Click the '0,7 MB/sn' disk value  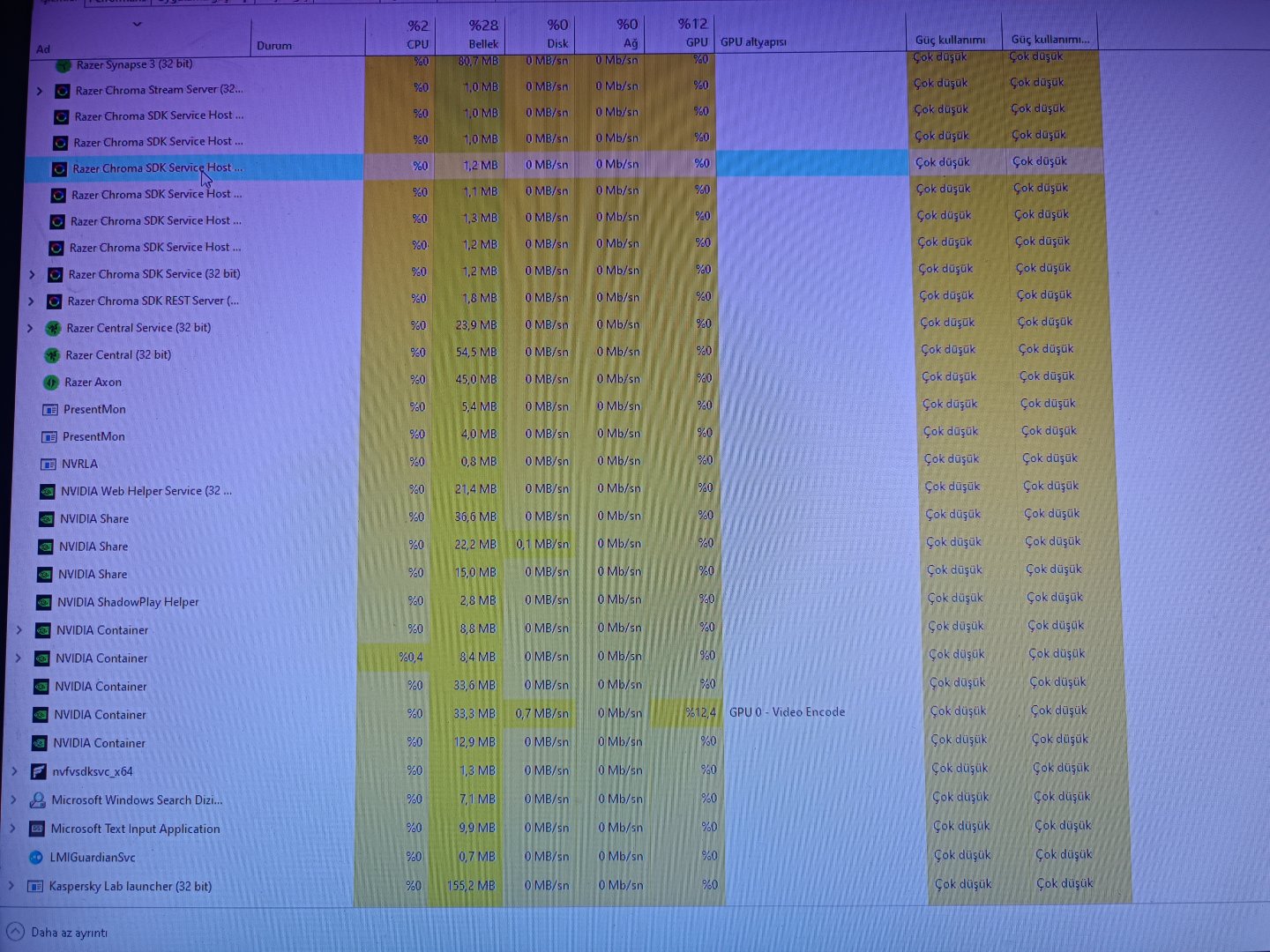[x=542, y=713]
